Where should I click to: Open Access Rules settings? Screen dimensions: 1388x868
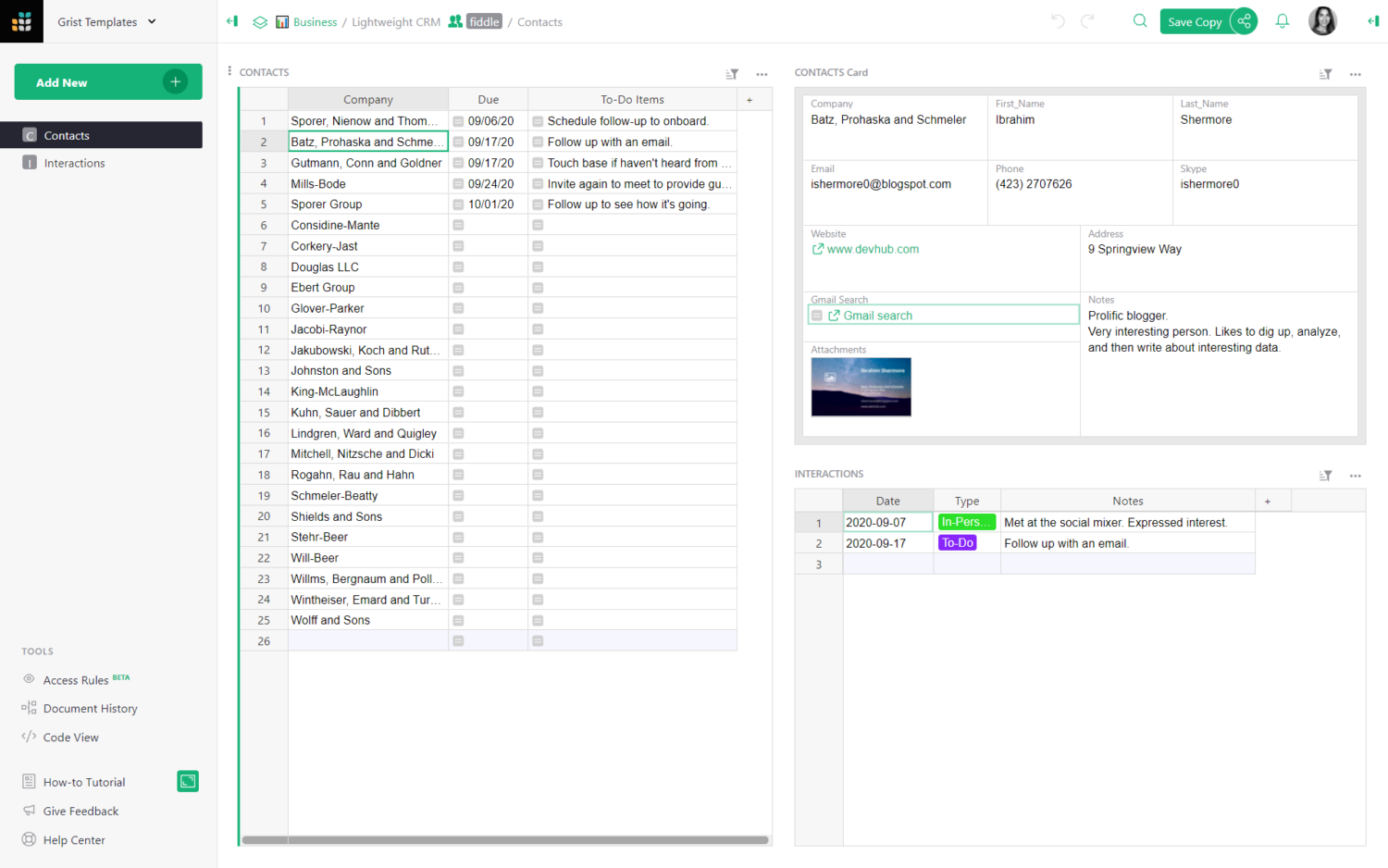point(75,679)
